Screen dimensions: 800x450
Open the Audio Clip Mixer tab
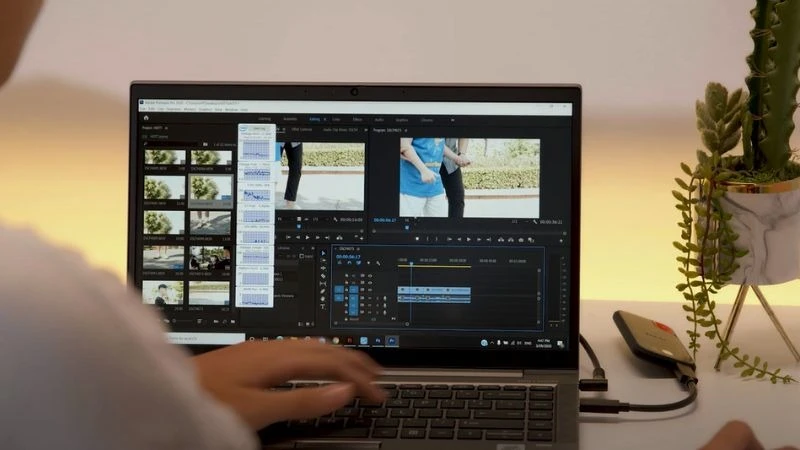(340, 130)
